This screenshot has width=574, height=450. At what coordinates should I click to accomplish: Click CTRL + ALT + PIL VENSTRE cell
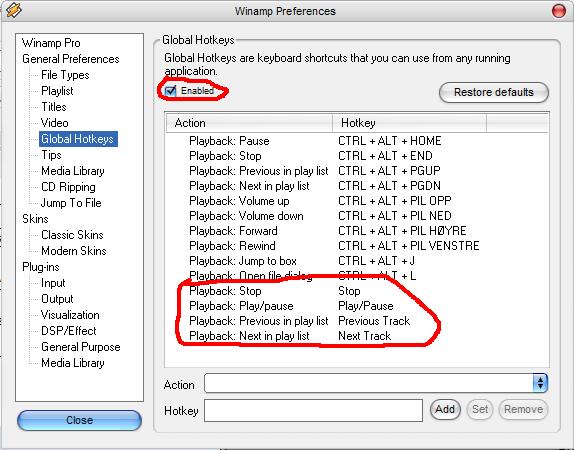tap(409, 246)
